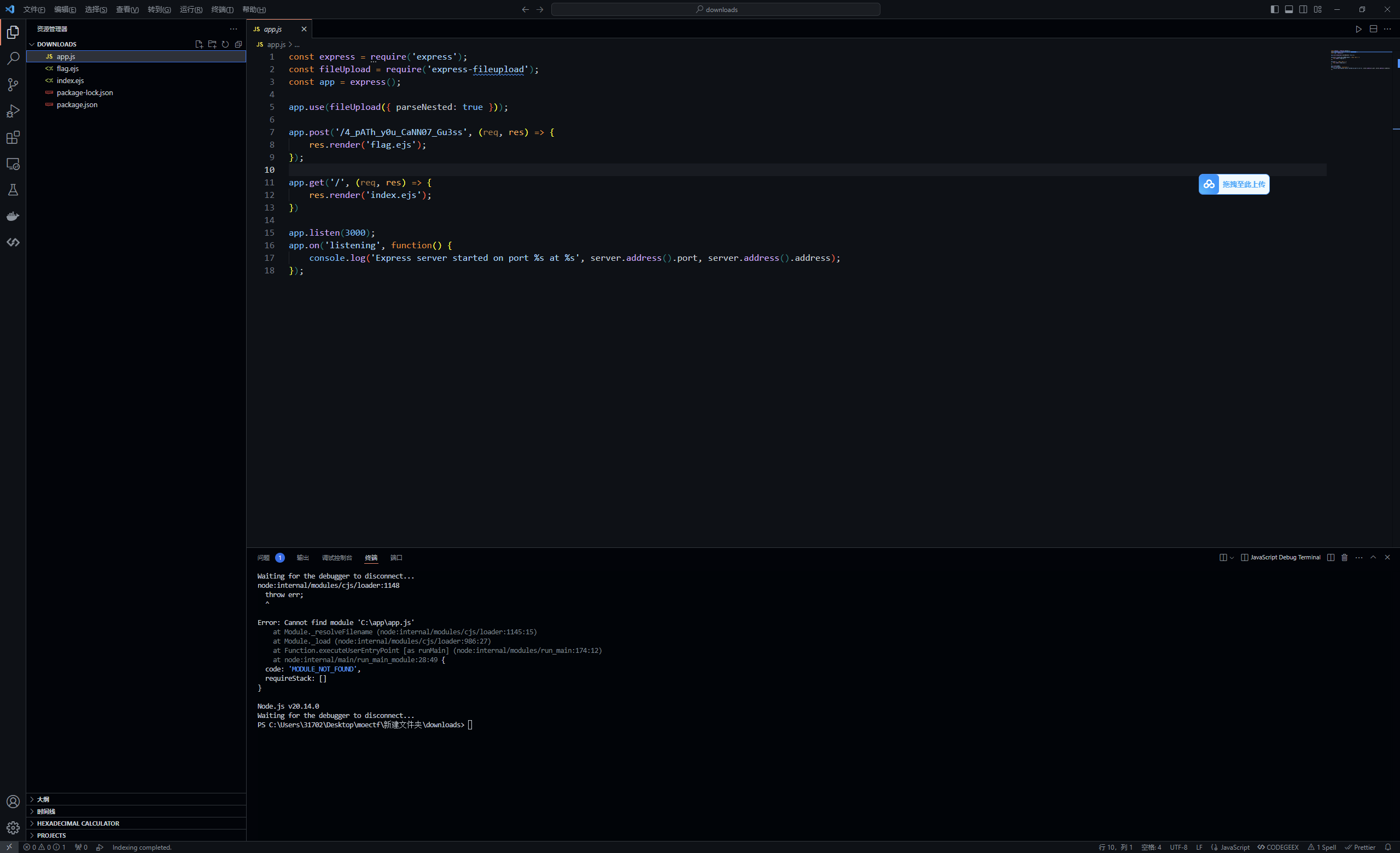The height and width of the screenshot is (853, 1400).
Task: Close the terminal panel
Action: [1387, 557]
